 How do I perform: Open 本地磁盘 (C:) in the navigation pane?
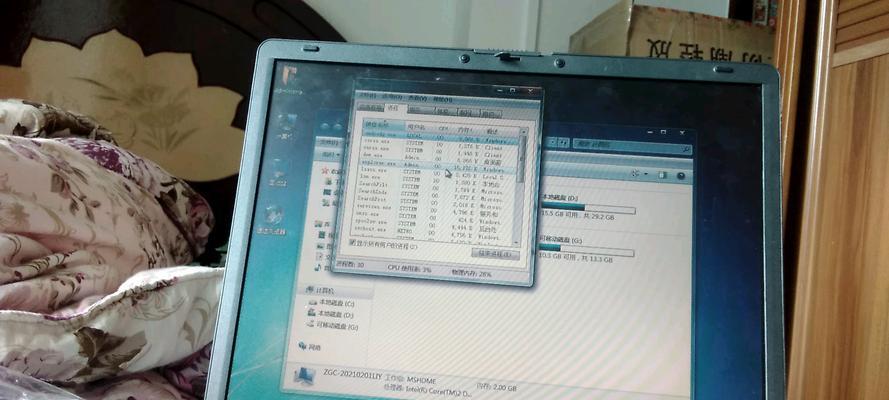point(333,303)
